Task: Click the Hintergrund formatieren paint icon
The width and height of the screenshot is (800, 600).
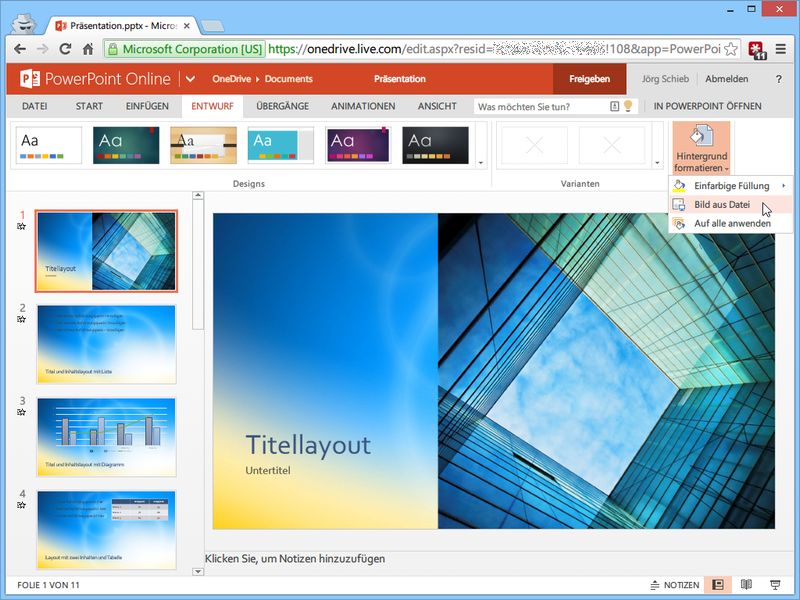Action: 701,136
